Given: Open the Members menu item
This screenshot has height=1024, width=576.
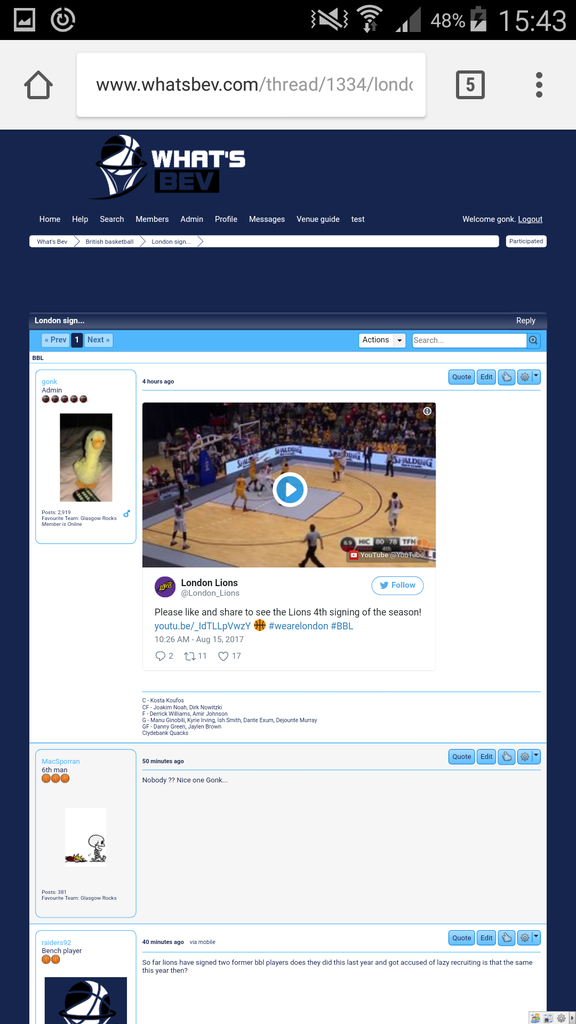Looking at the screenshot, I should coord(152,219).
